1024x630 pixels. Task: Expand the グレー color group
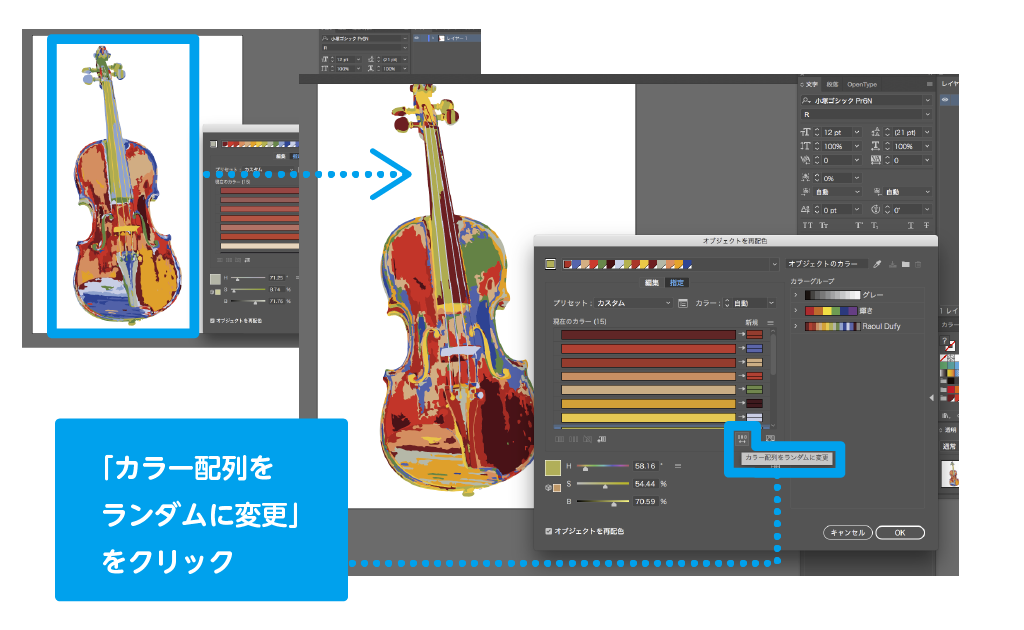pyautogui.click(x=795, y=295)
